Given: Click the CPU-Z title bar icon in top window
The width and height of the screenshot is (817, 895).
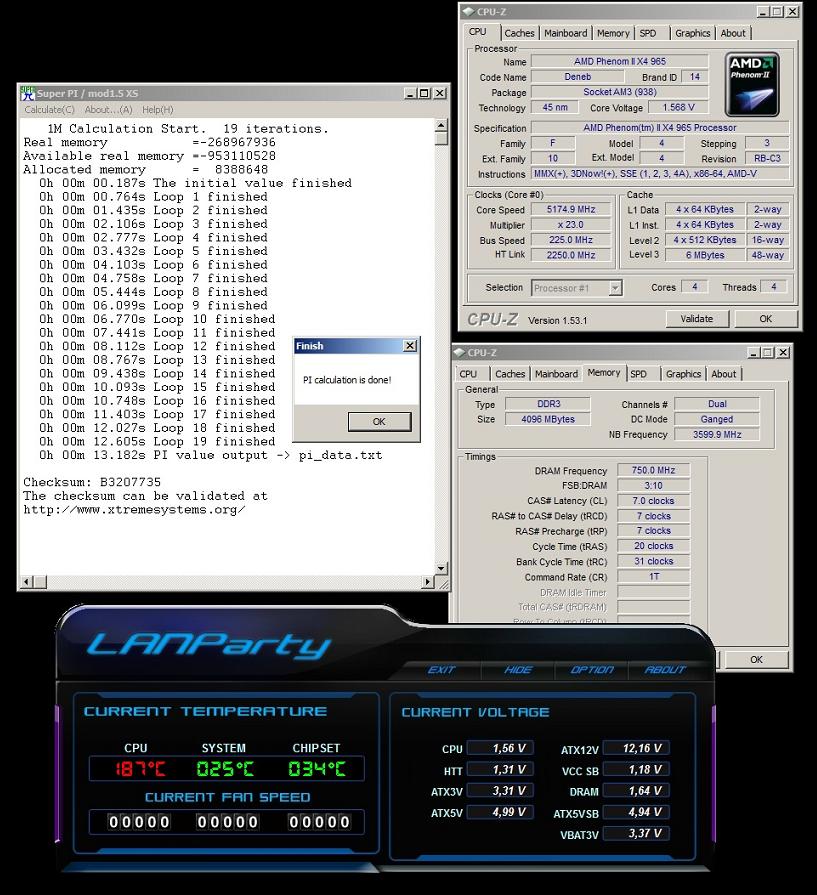Looking at the screenshot, I should click(469, 11).
